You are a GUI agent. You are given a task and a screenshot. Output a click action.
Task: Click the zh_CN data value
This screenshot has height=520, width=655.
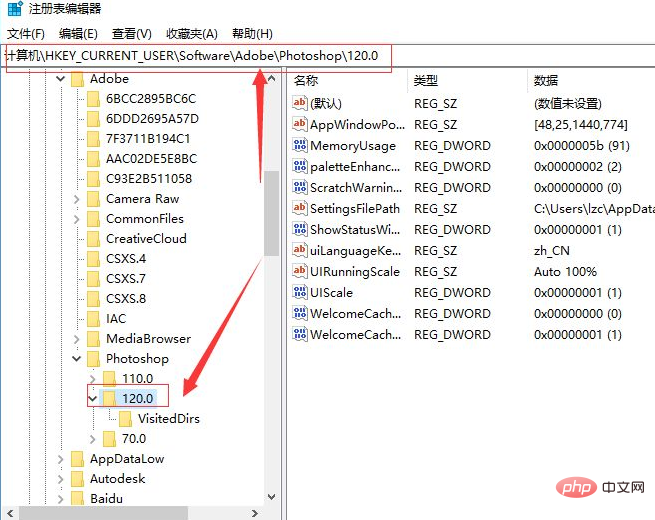pos(551,250)
